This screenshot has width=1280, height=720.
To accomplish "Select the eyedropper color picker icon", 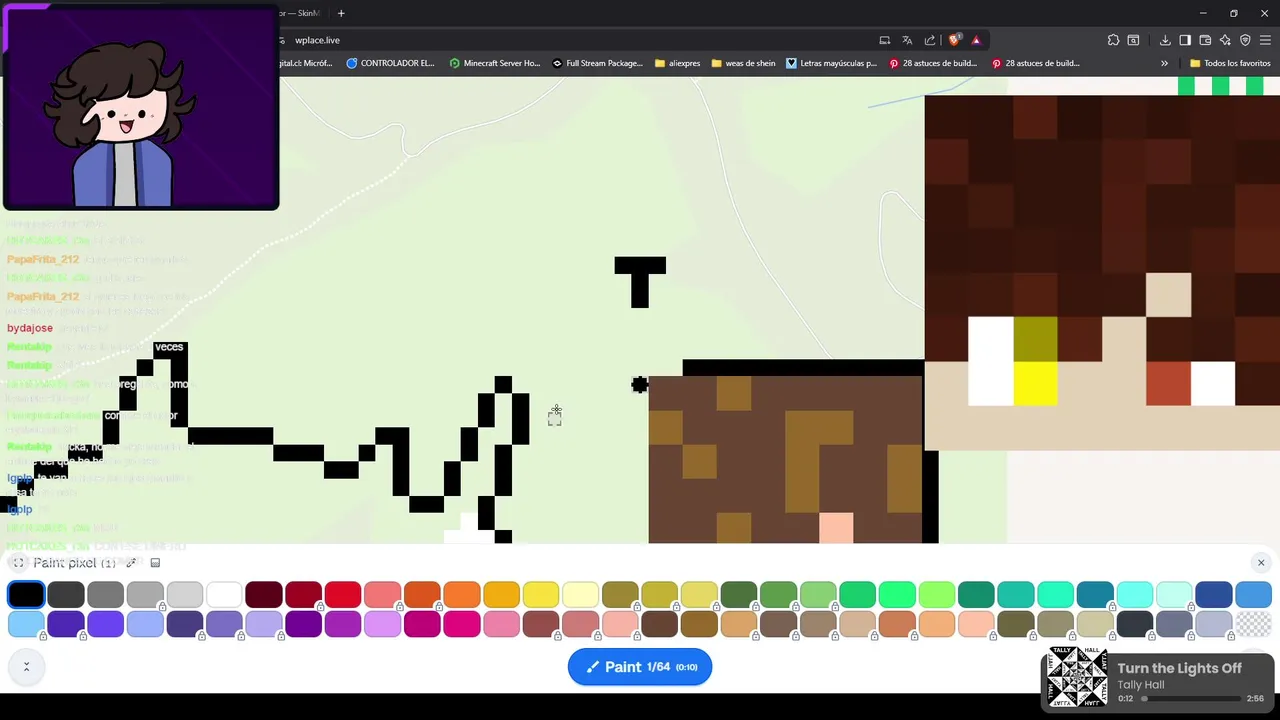I will pyautogui.click(x=131, y=563).
